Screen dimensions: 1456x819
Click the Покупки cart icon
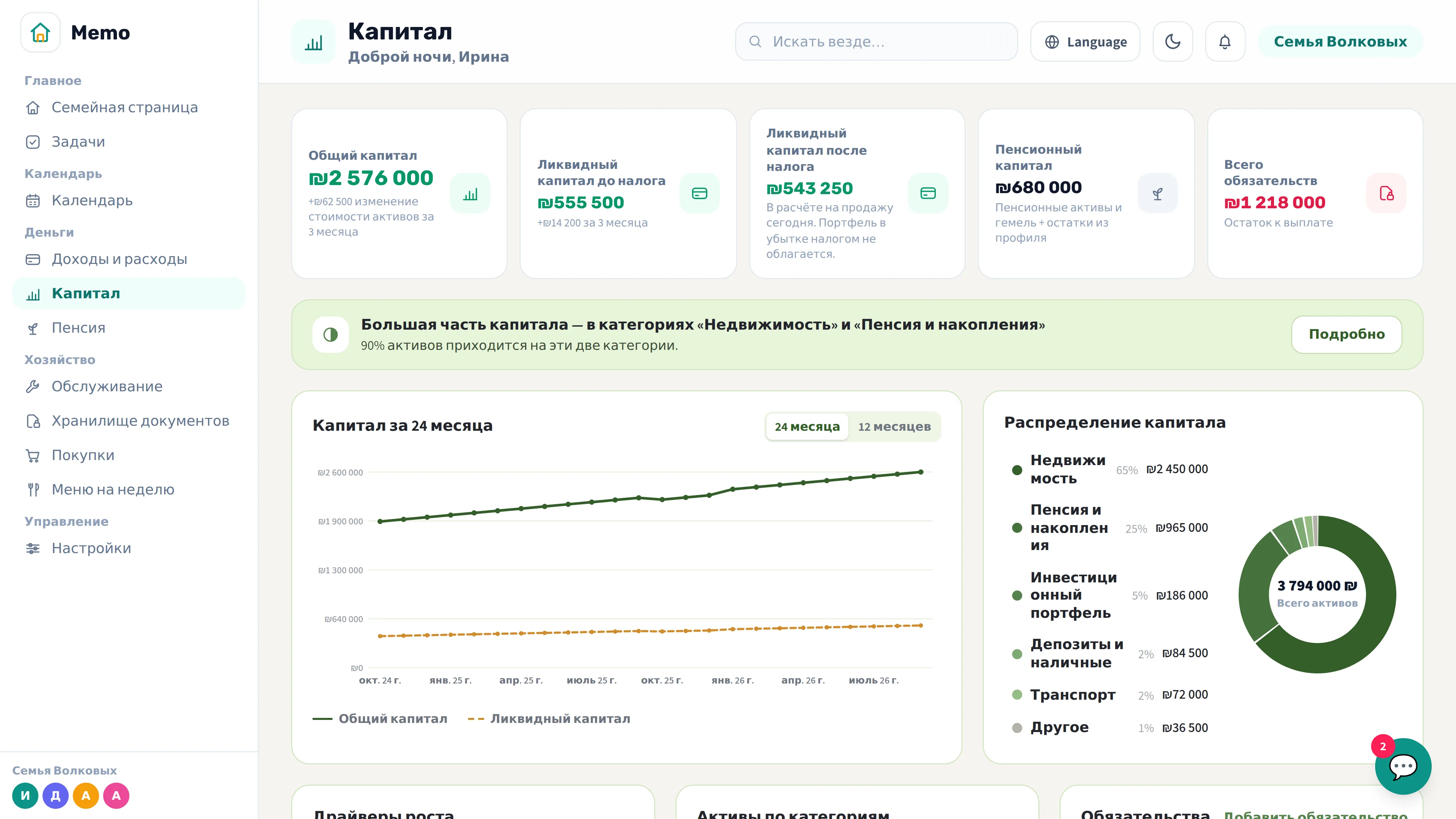(x=33, y=456)
